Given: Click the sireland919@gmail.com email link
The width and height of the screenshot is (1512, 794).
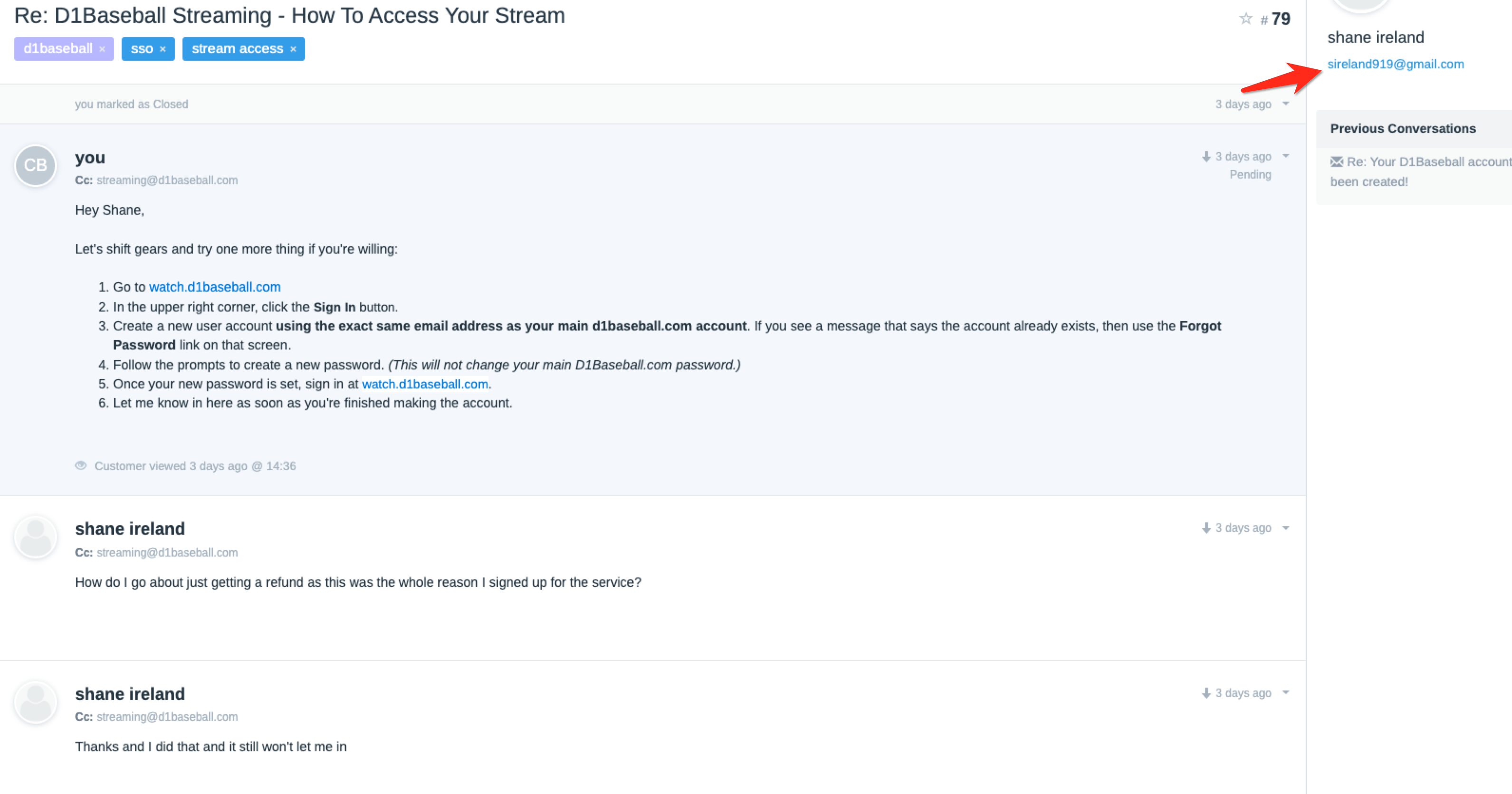Looking at the screenshot, I should click(1395, 64).
